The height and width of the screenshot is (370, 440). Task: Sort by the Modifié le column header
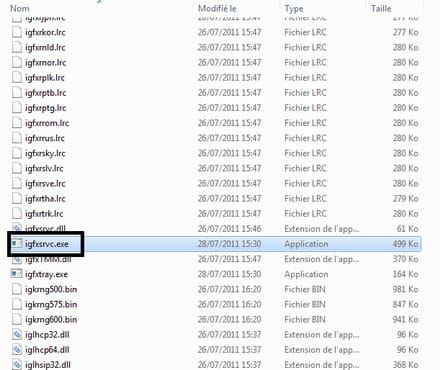[x=217, y=8]
